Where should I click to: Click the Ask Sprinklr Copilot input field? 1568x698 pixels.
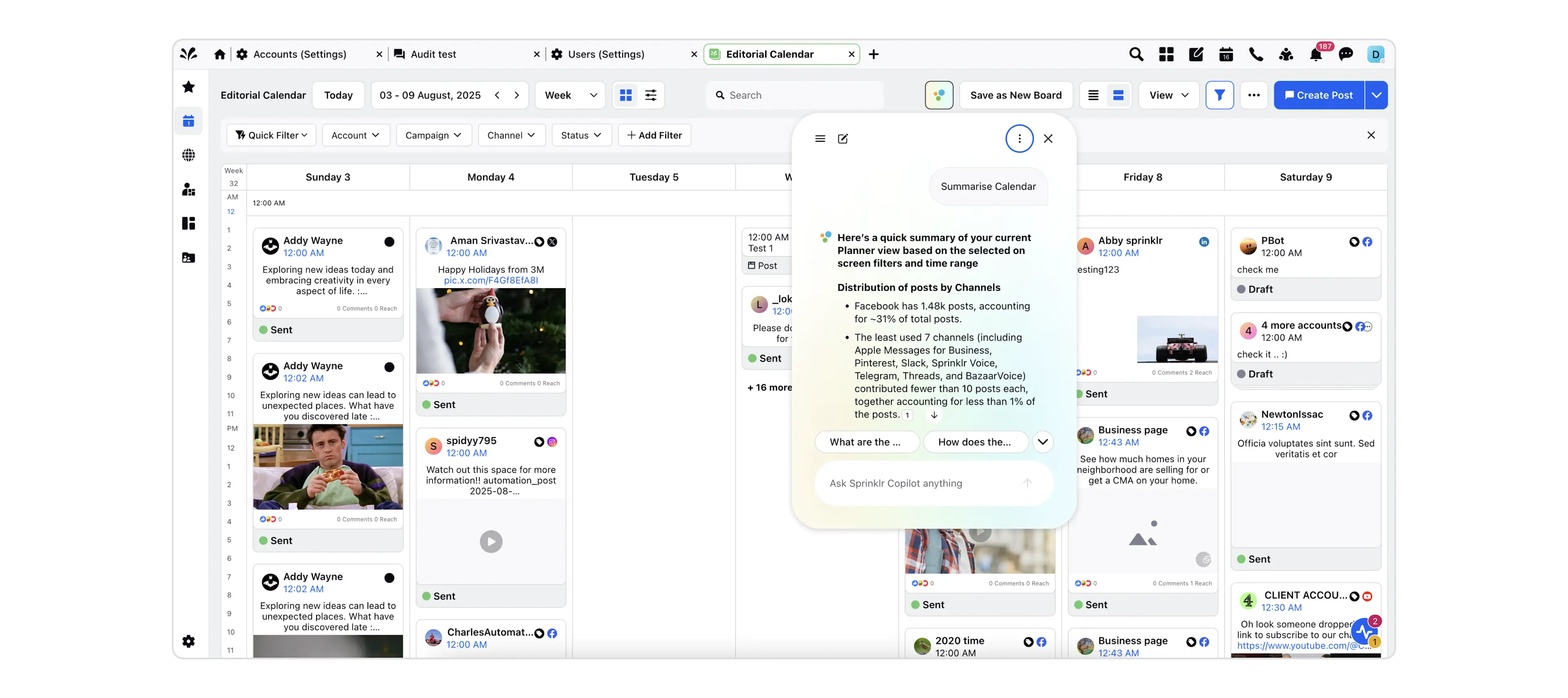click(919, 483)
